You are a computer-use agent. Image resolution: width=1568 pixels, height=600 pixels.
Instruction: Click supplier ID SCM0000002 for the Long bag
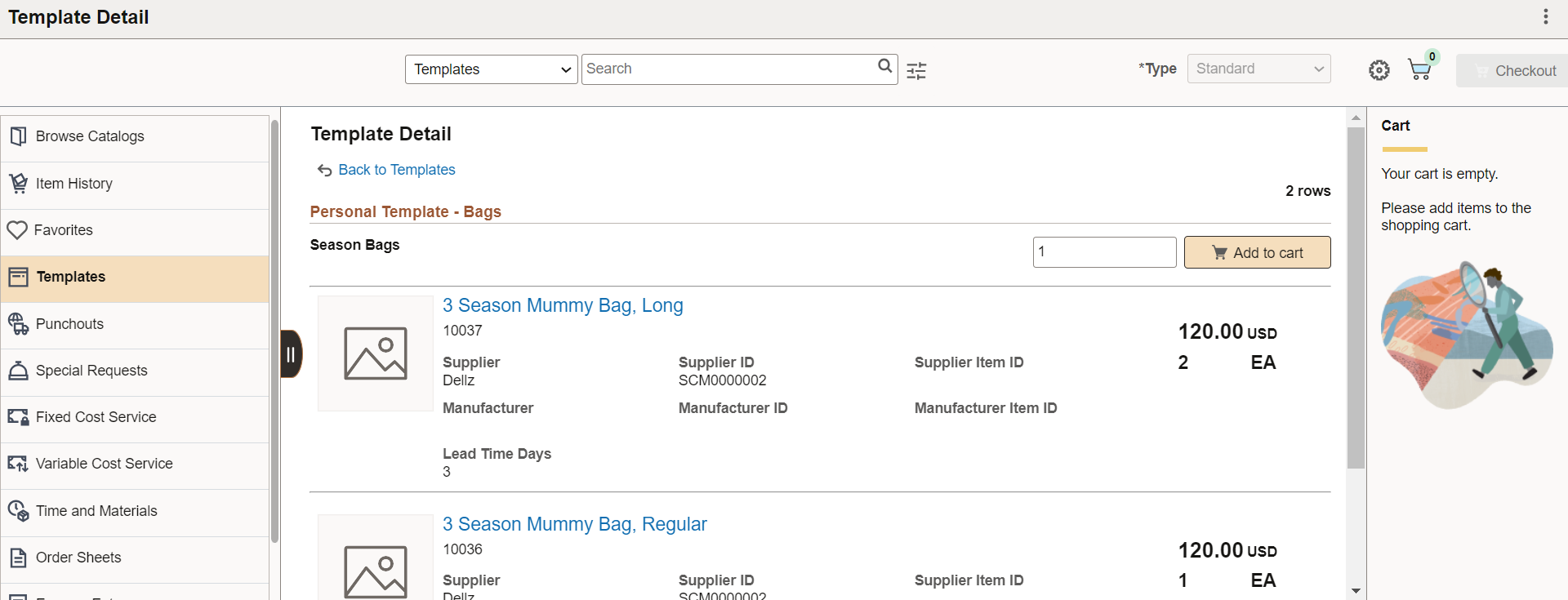(723, 380)
